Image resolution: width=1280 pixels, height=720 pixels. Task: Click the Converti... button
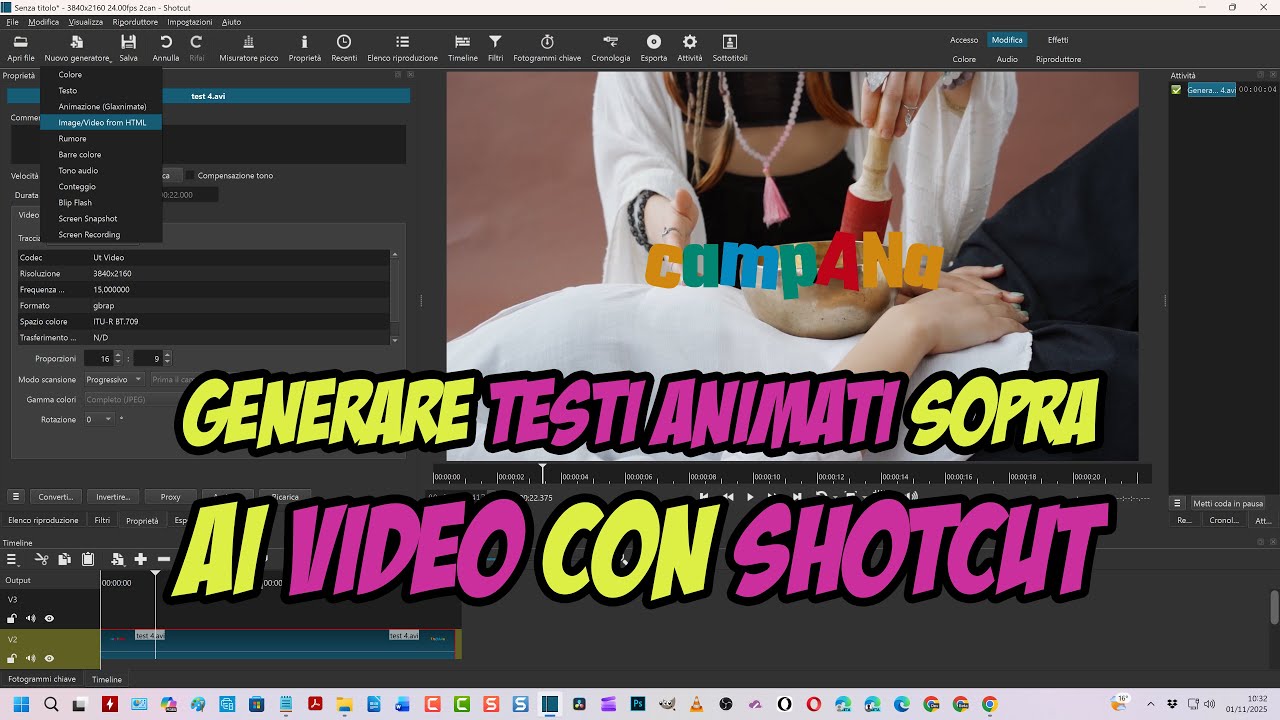point(56,497)
